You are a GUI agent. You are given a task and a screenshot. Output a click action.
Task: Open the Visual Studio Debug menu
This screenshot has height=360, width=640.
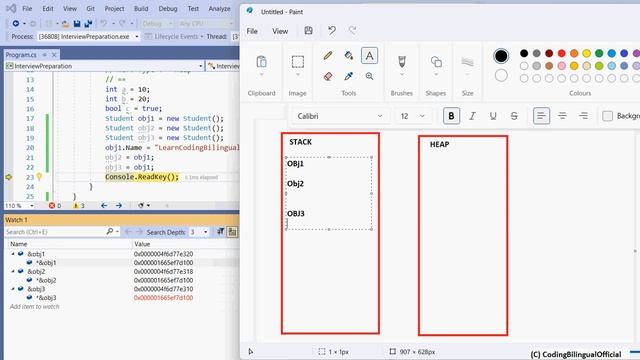(168, 9)
